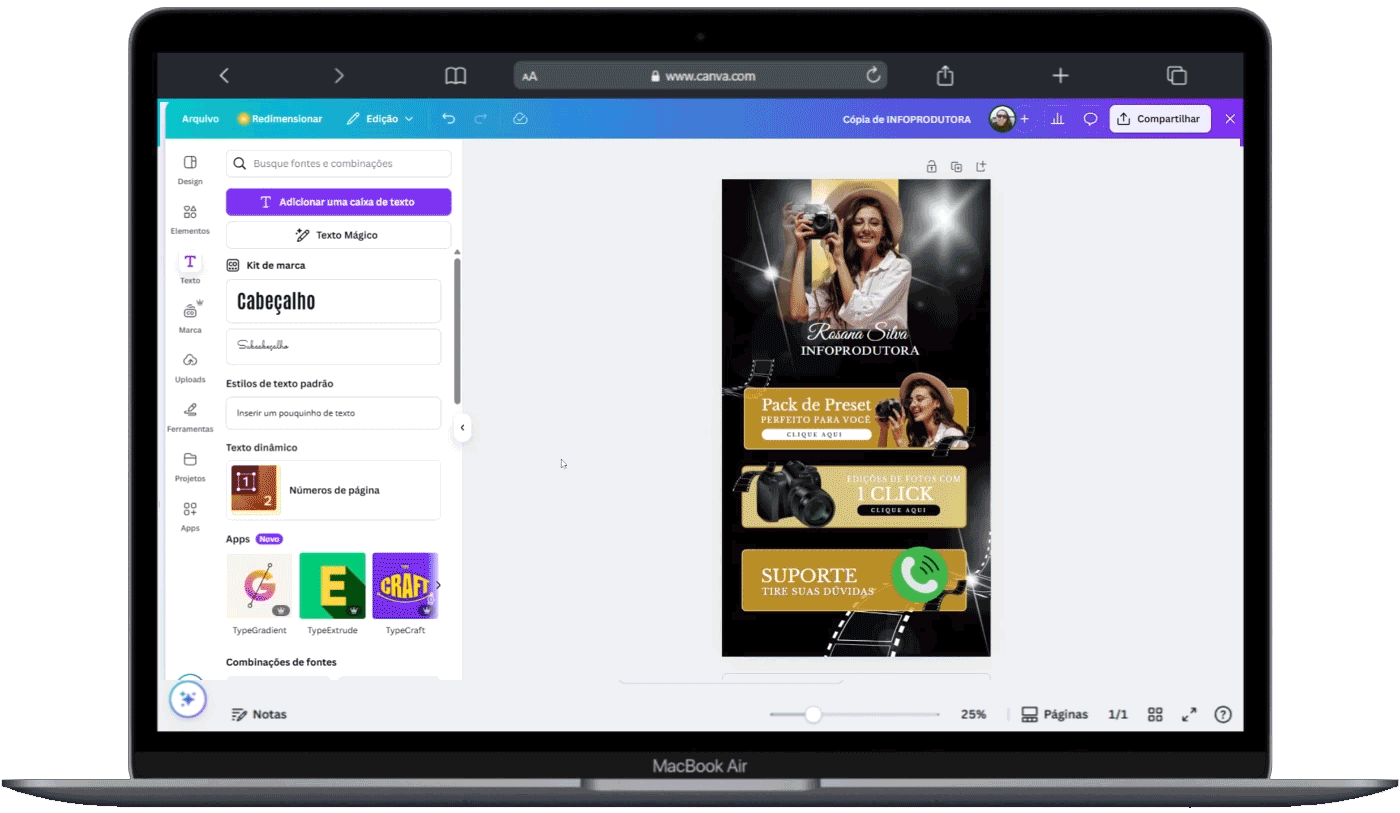Click the undo arrow icon
This screenshot has width=1400, height=813.
pyautogui.click(x=448, y=119)
